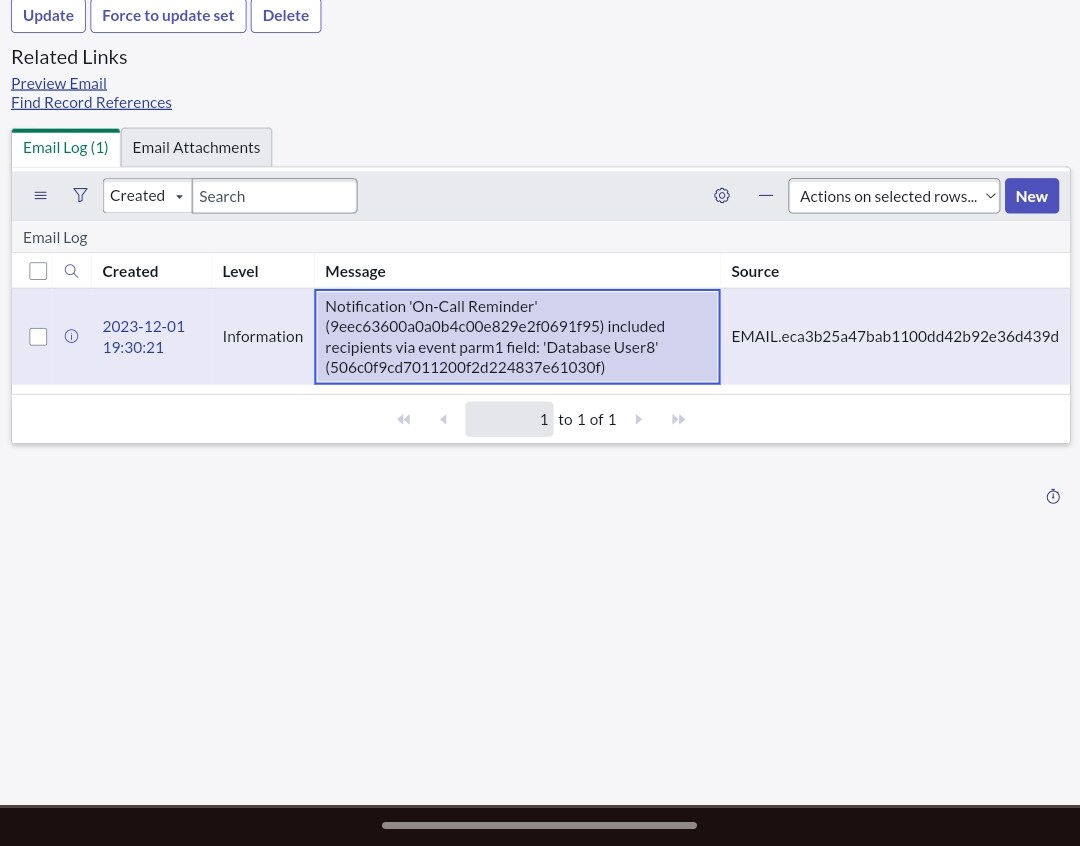Click the response time indicator icon
Screen dimensions: 1080x846
pyautogui.click(x=1052, y=495)
